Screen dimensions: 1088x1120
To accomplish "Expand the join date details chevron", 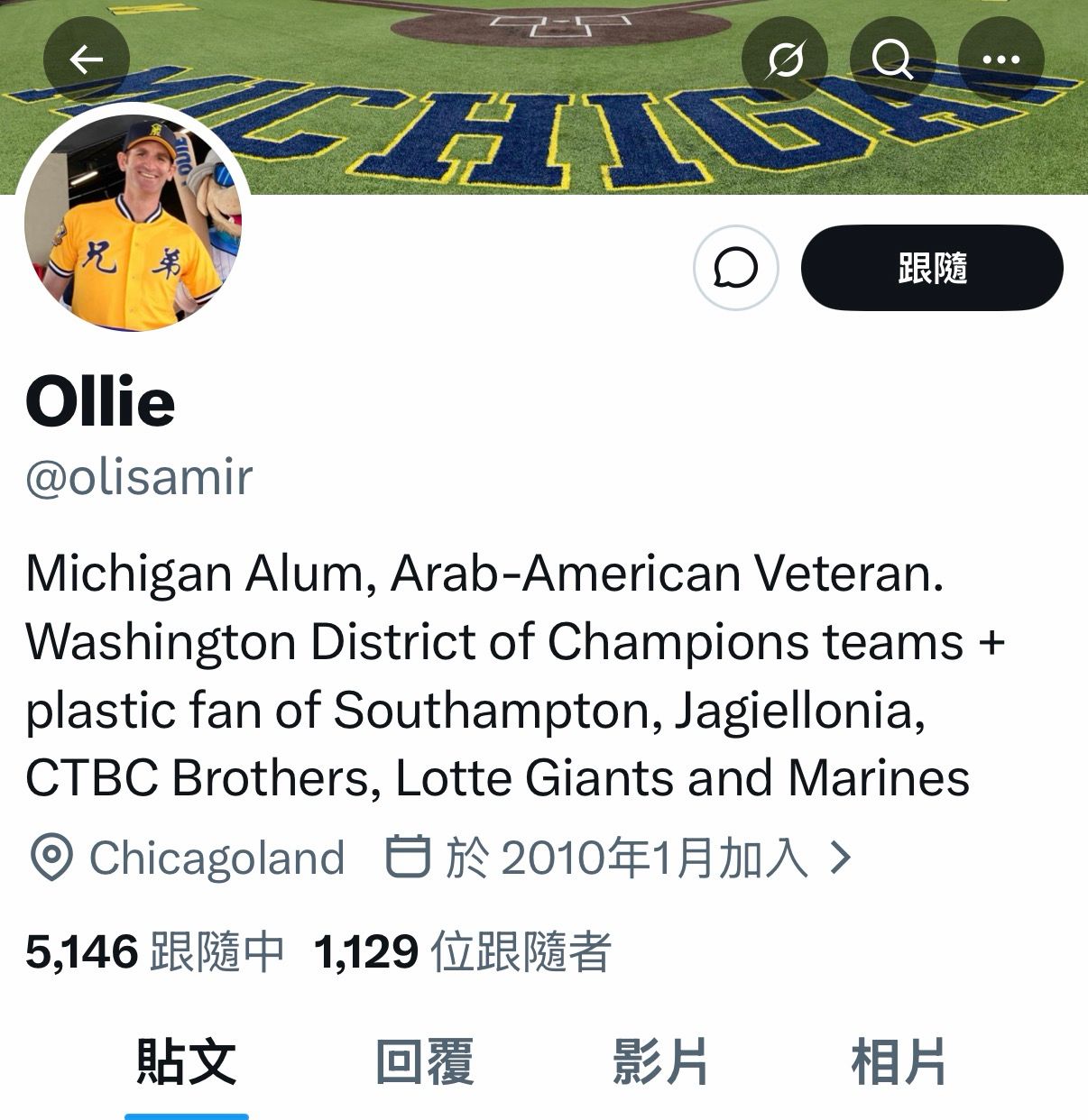I will coord(839,858).
